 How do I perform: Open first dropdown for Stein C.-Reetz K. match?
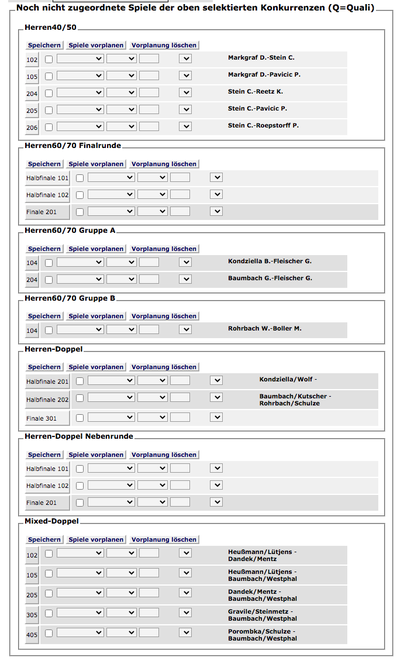point(81,93)
